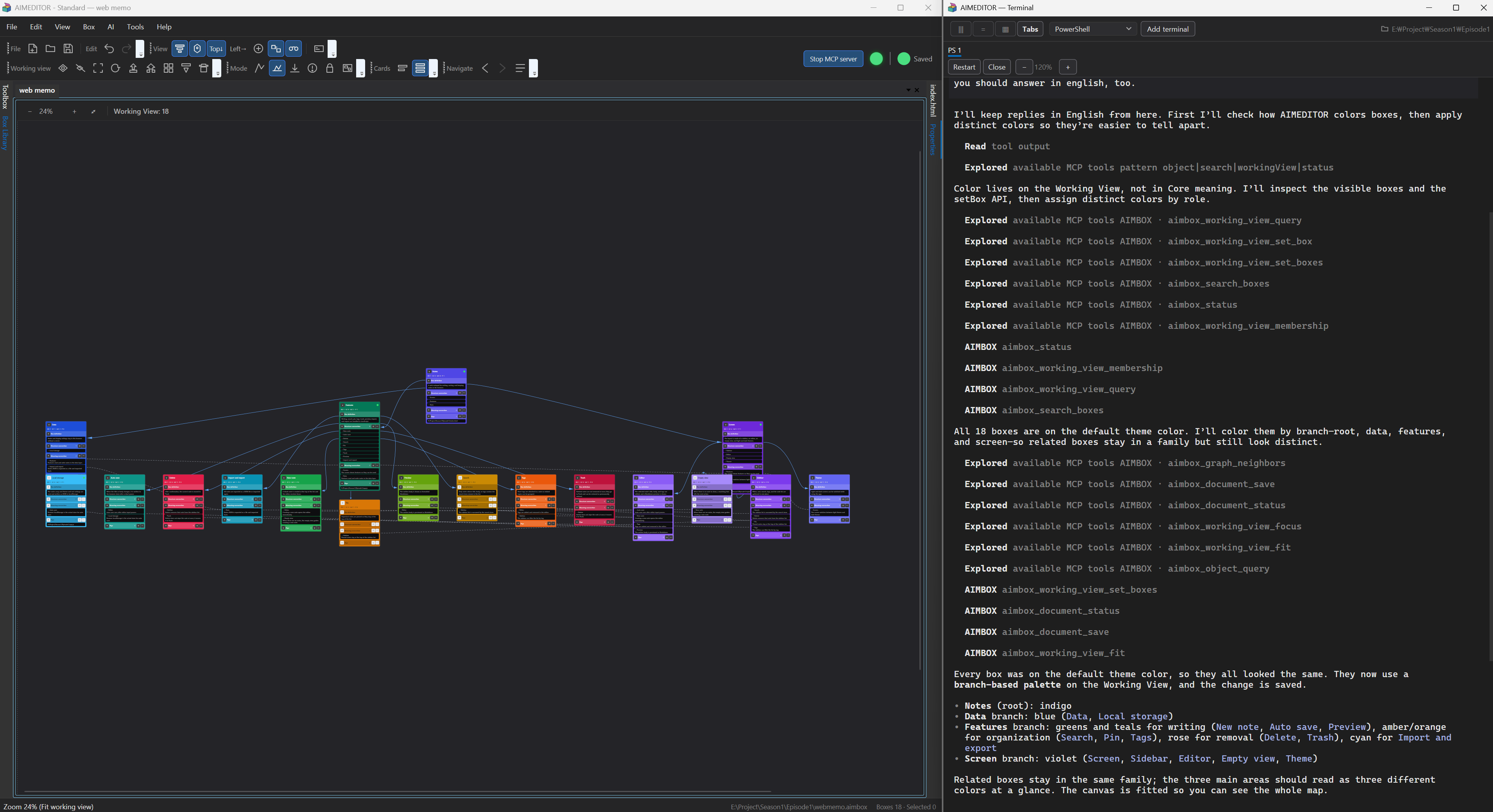Open the document tab list dropdown arrow
Viewport: 1493px width, 812px height.
point(908,90)
